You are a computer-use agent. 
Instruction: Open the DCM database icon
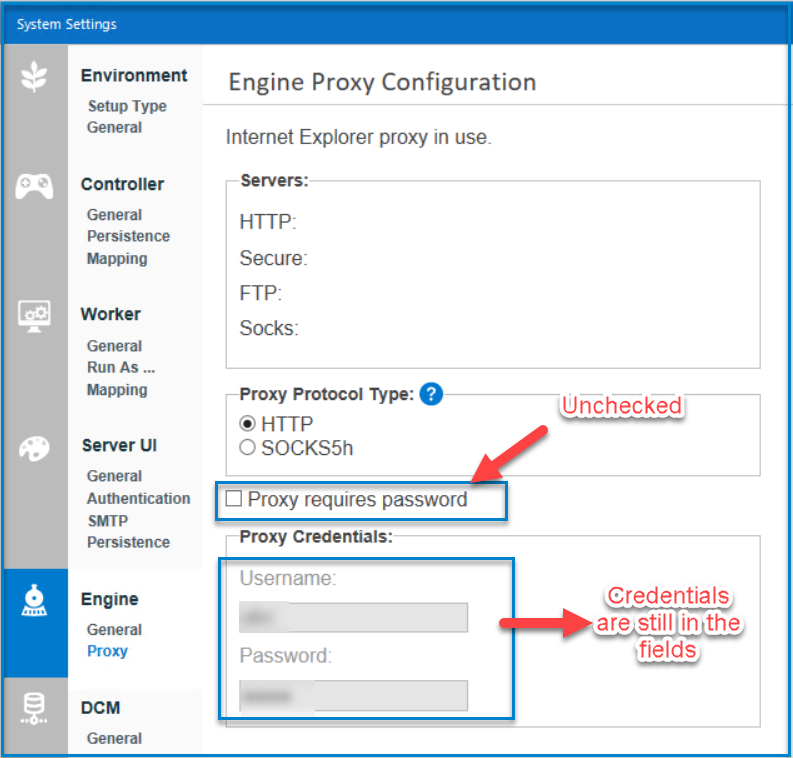pos(34,709)
